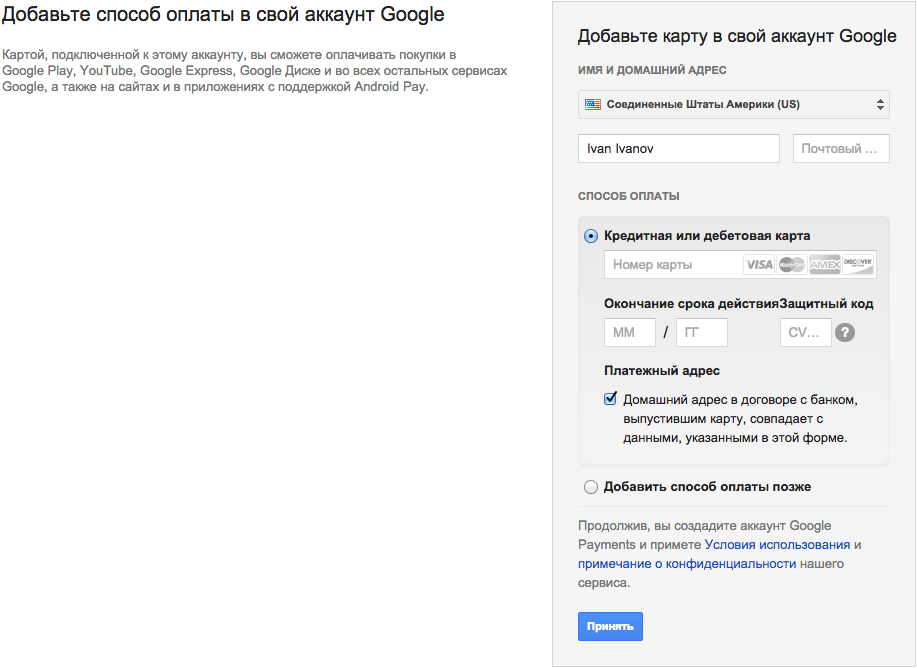Click the Visa card logo
Viewport: 917px width, 668px height.
759,265
